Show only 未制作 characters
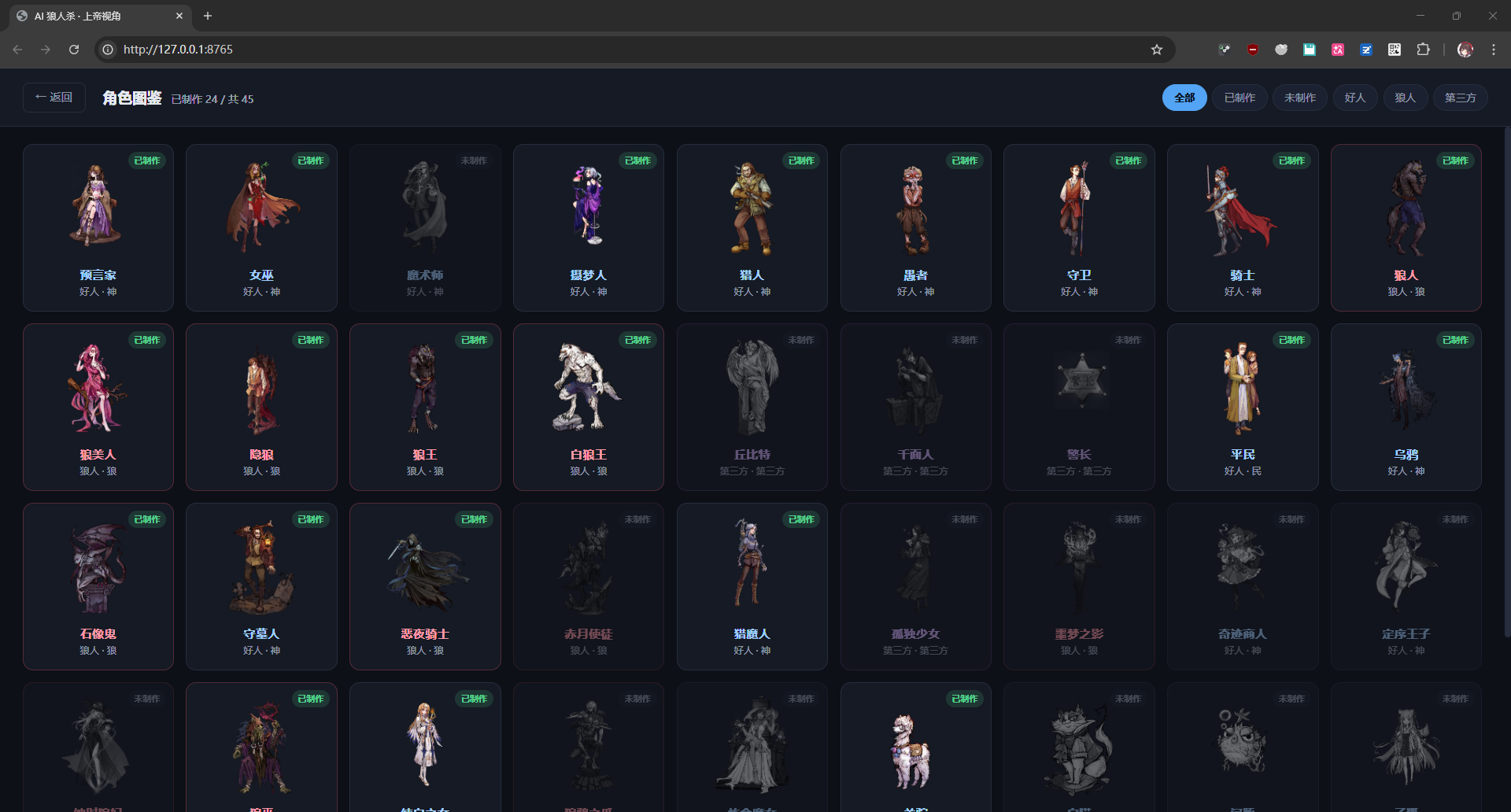Screen dimensions: 1511x812 click(x=1299, y=98)
